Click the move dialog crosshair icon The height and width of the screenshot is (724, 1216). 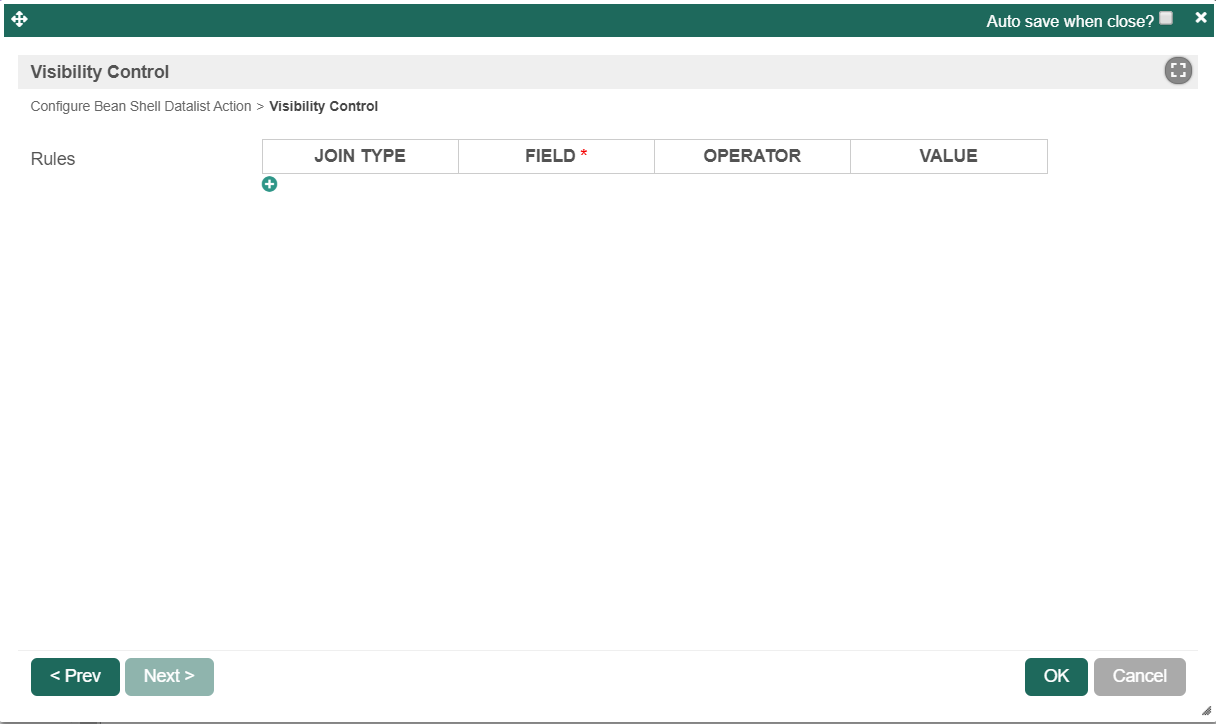[x=19, y=19]
